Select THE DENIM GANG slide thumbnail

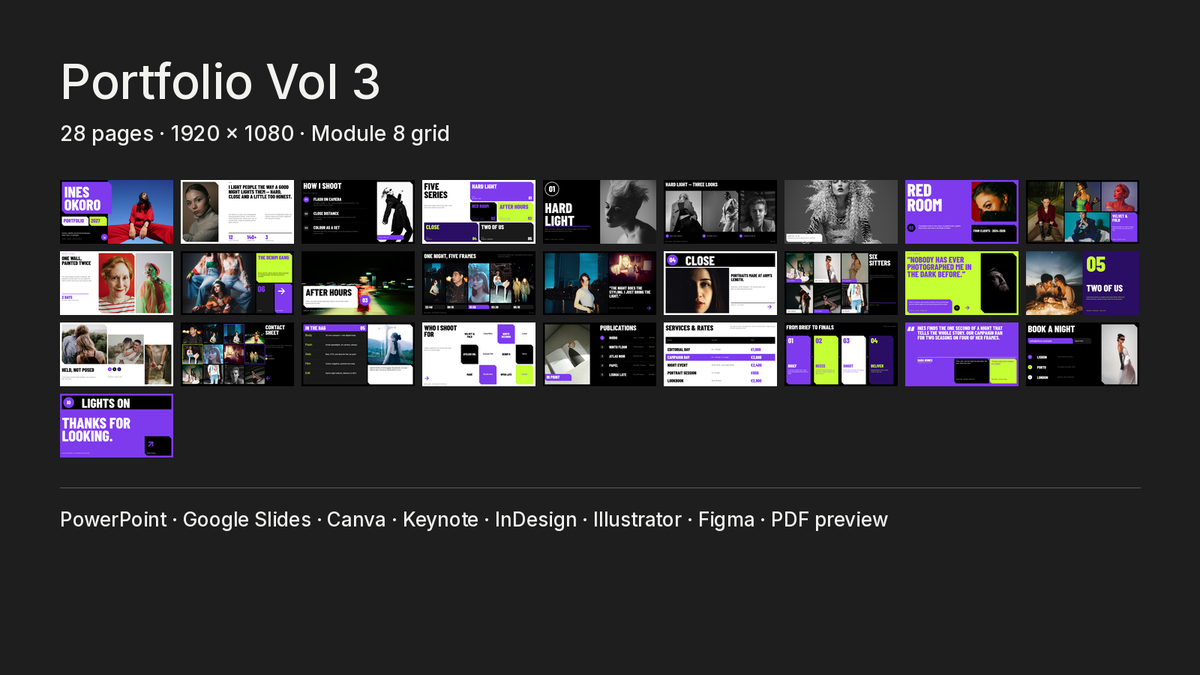237,283
